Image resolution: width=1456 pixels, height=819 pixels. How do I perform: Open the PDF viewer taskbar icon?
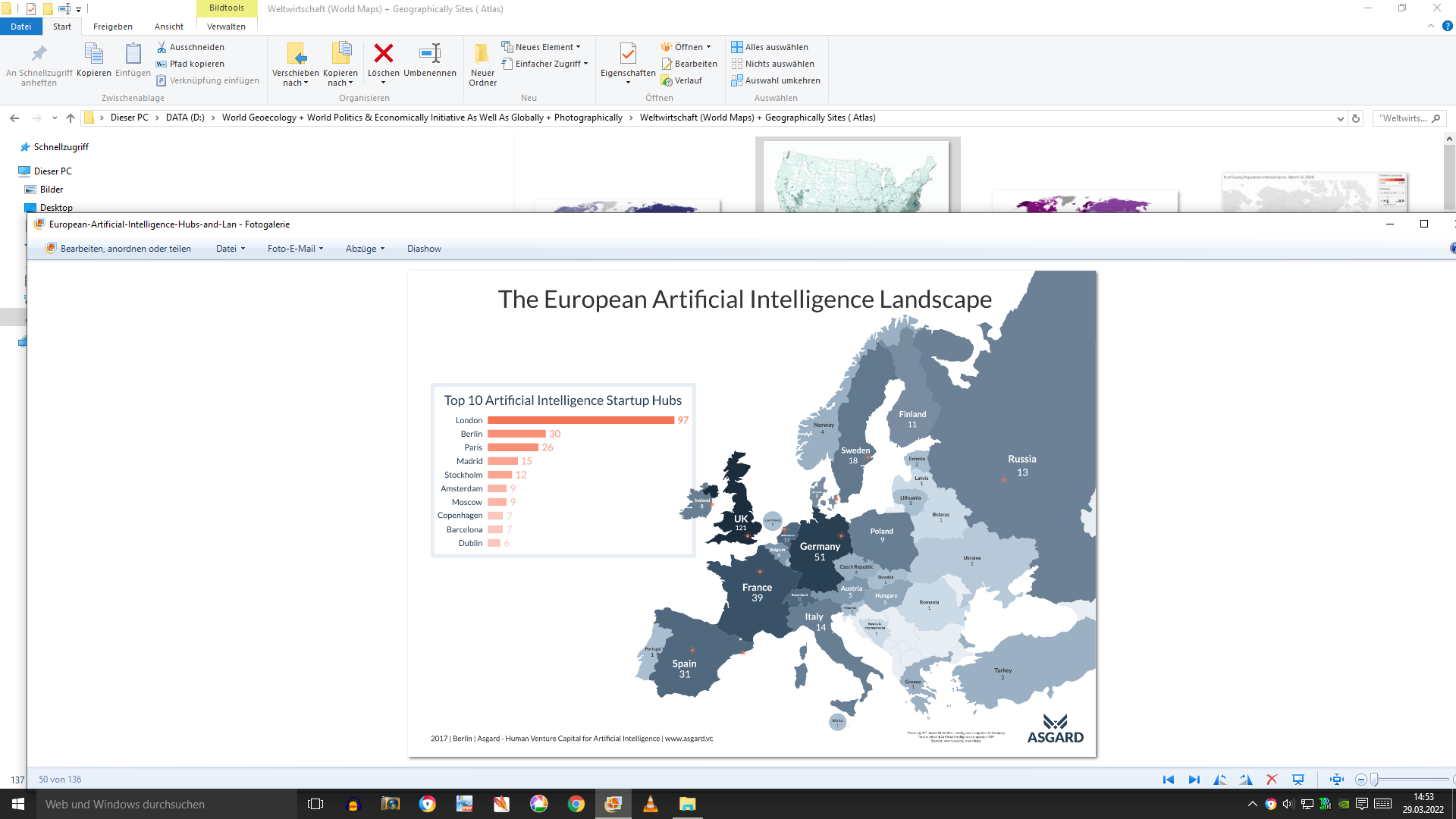(464, 804)
